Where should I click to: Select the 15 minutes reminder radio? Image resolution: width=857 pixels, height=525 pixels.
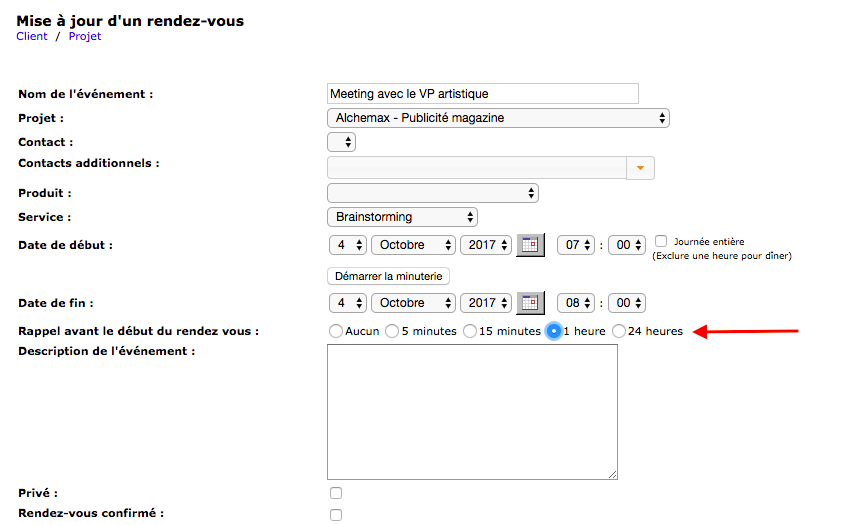pyautogui.click(x=470, y=331)
